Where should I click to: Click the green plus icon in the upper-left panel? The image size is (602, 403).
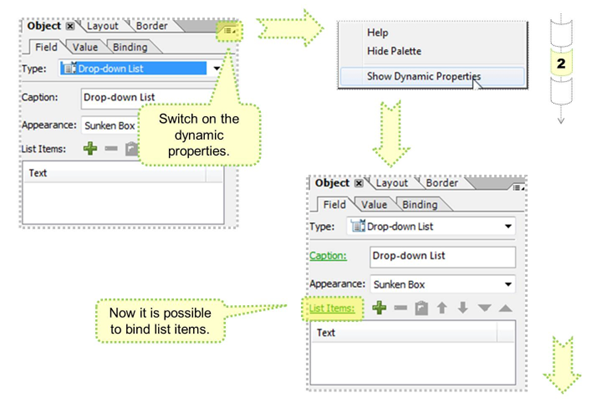(89, 149)
